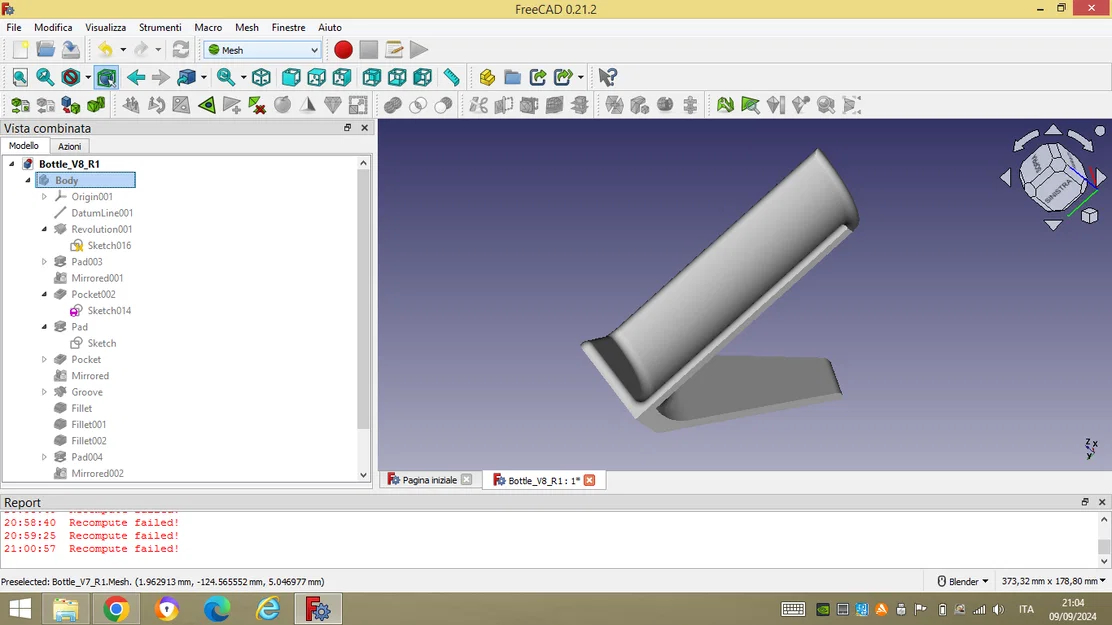Open the Windows Start button

[20, 609]
